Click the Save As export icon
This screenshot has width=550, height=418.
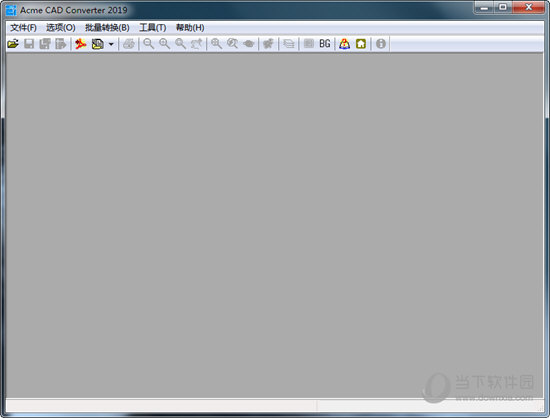pyautogui.click(x=61, y=44)
